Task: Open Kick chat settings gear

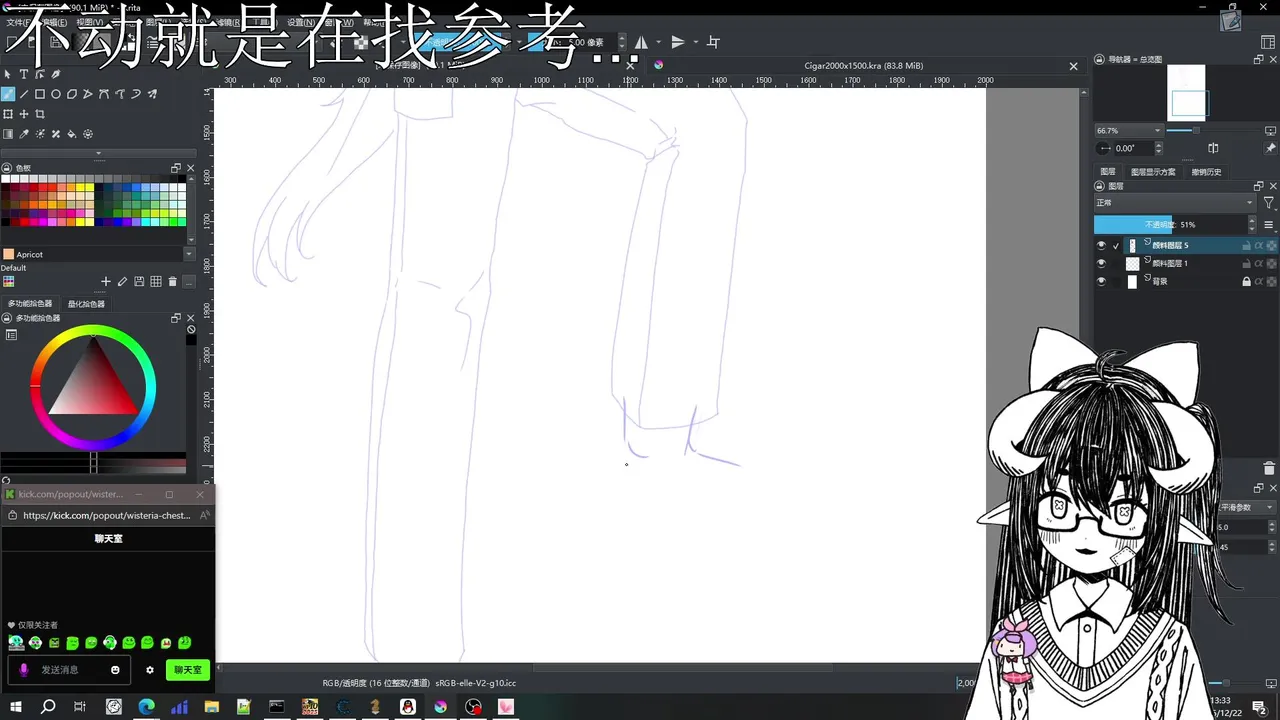Action: point(150,670)
